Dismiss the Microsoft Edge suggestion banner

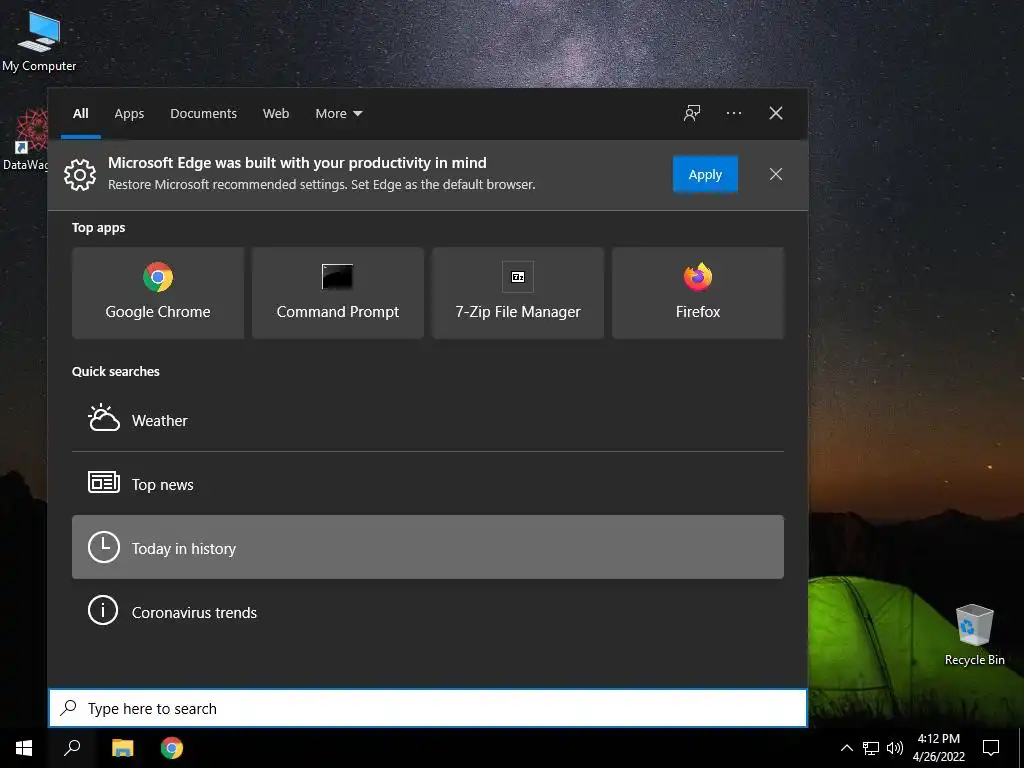click(x=776, y=174)
